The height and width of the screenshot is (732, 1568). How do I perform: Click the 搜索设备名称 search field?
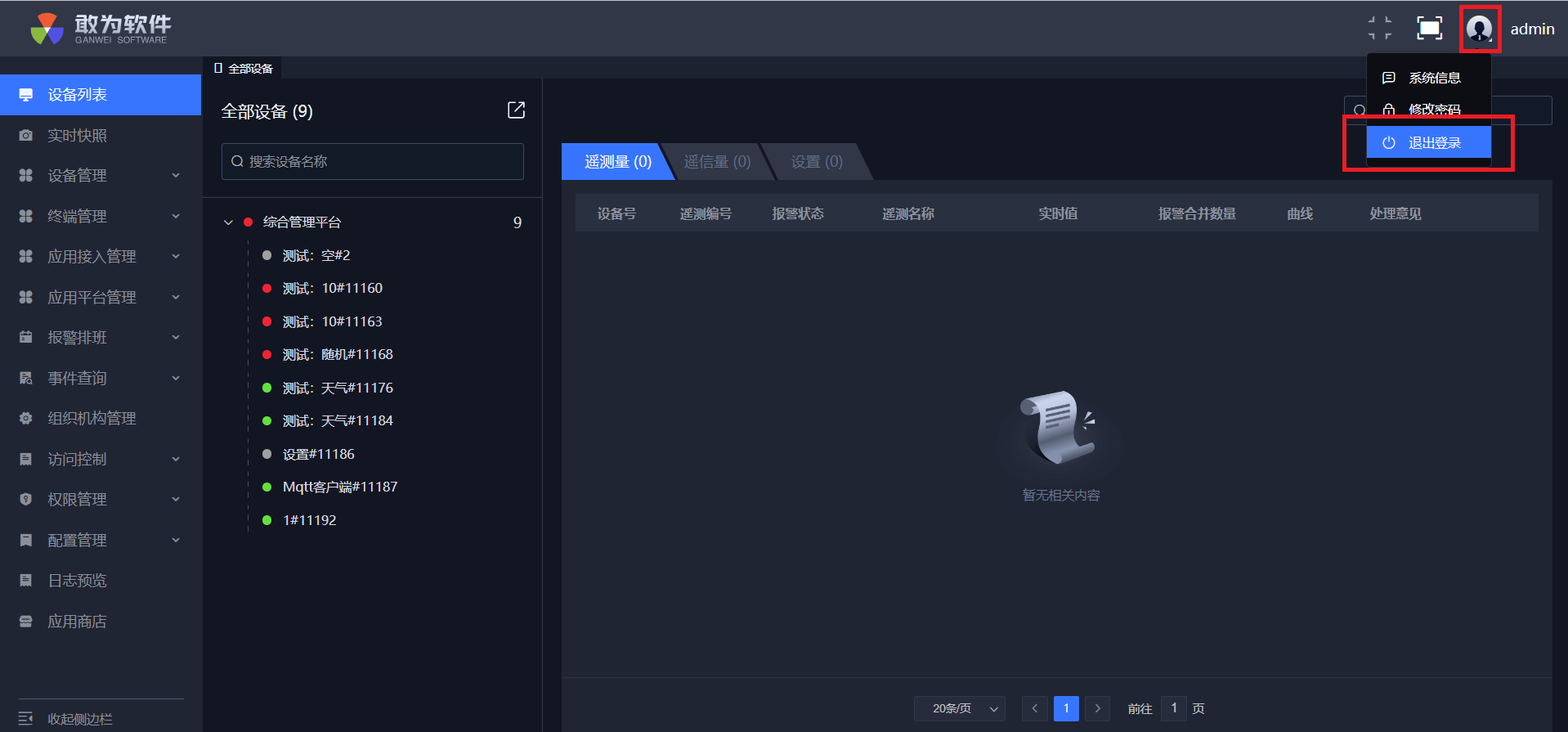373,162
